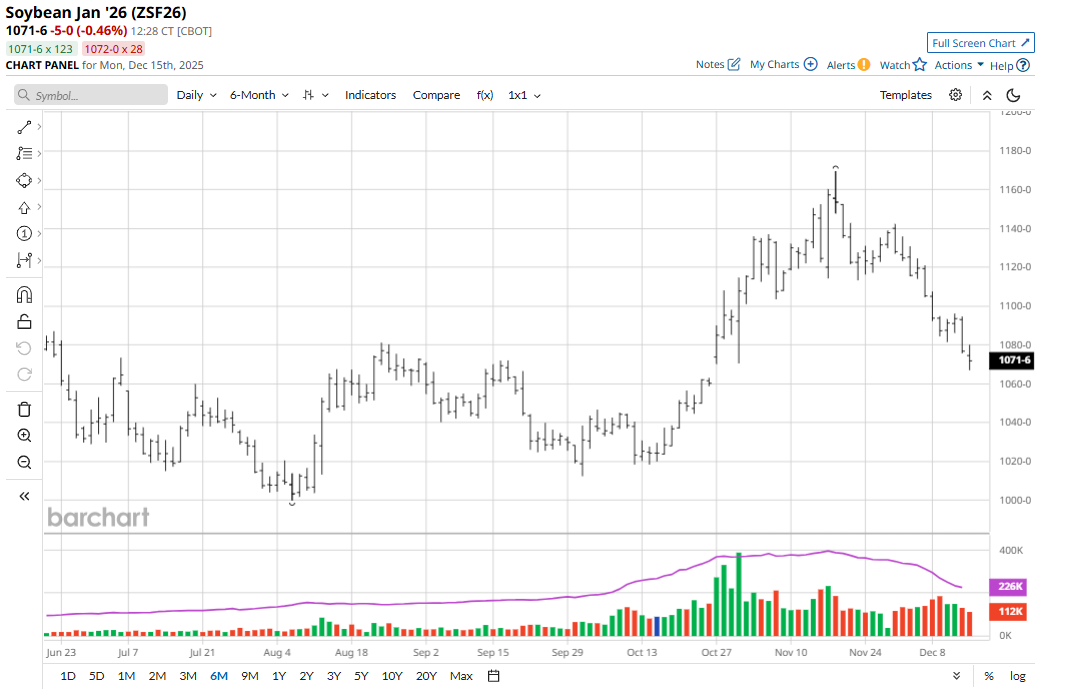Open the Fibonacci/text annotation tool
Image resolution: width=1086 pixels, height=700 pixels.
point(24,153)
